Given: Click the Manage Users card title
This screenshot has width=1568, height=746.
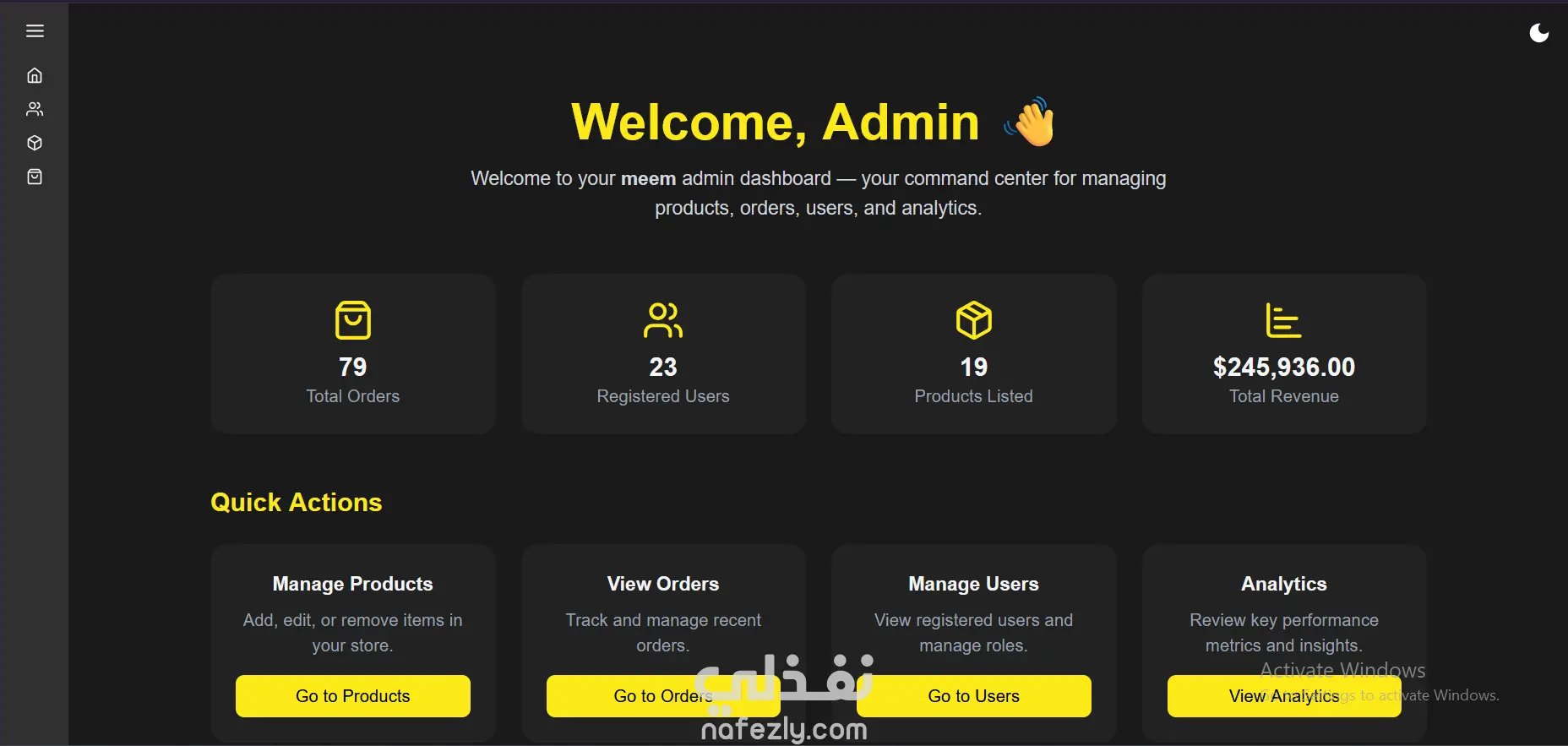Looking at the screenshot, I should click(974, 584).
